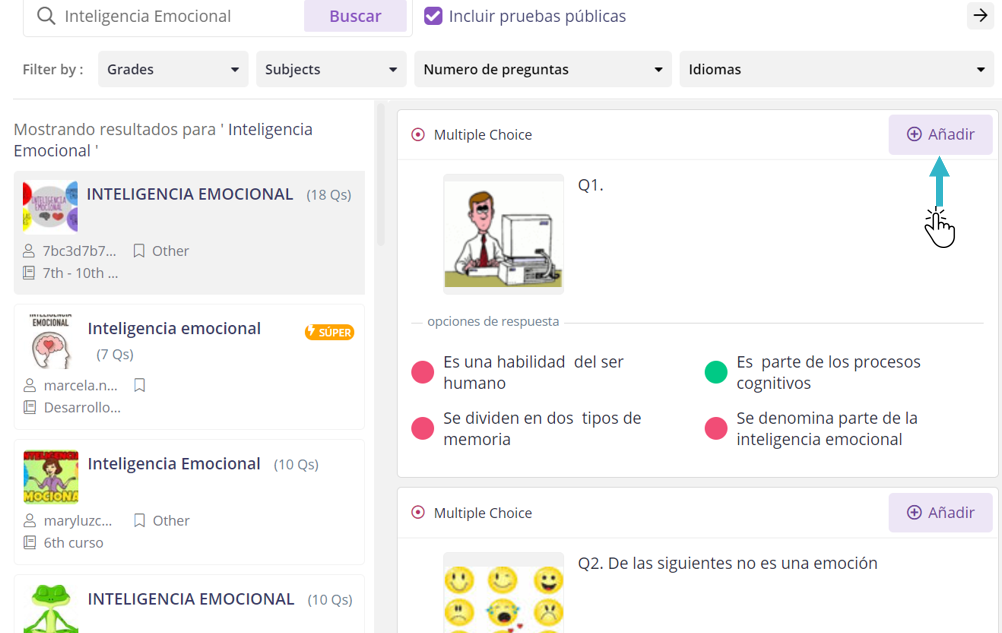Open the Idiomas language dropdown
Image resolution: width=1002 pixels, height=633 pixels.
835,70
